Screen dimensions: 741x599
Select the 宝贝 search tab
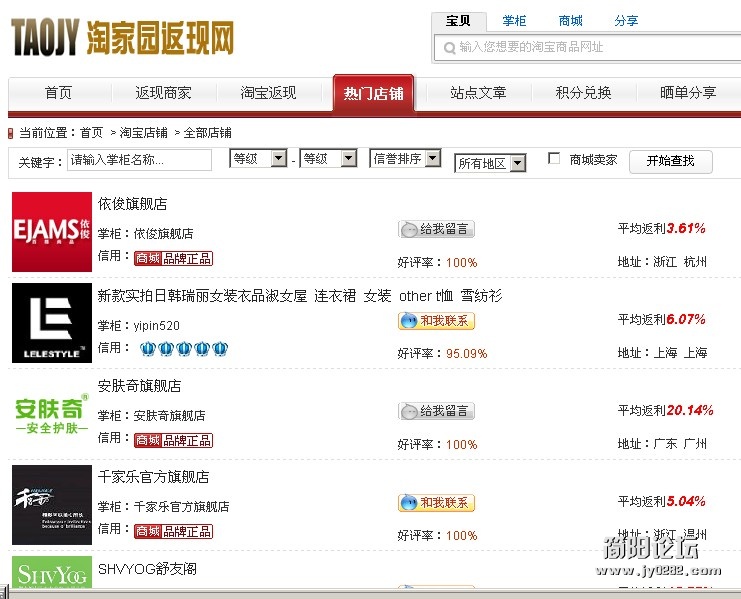point(458,21)
